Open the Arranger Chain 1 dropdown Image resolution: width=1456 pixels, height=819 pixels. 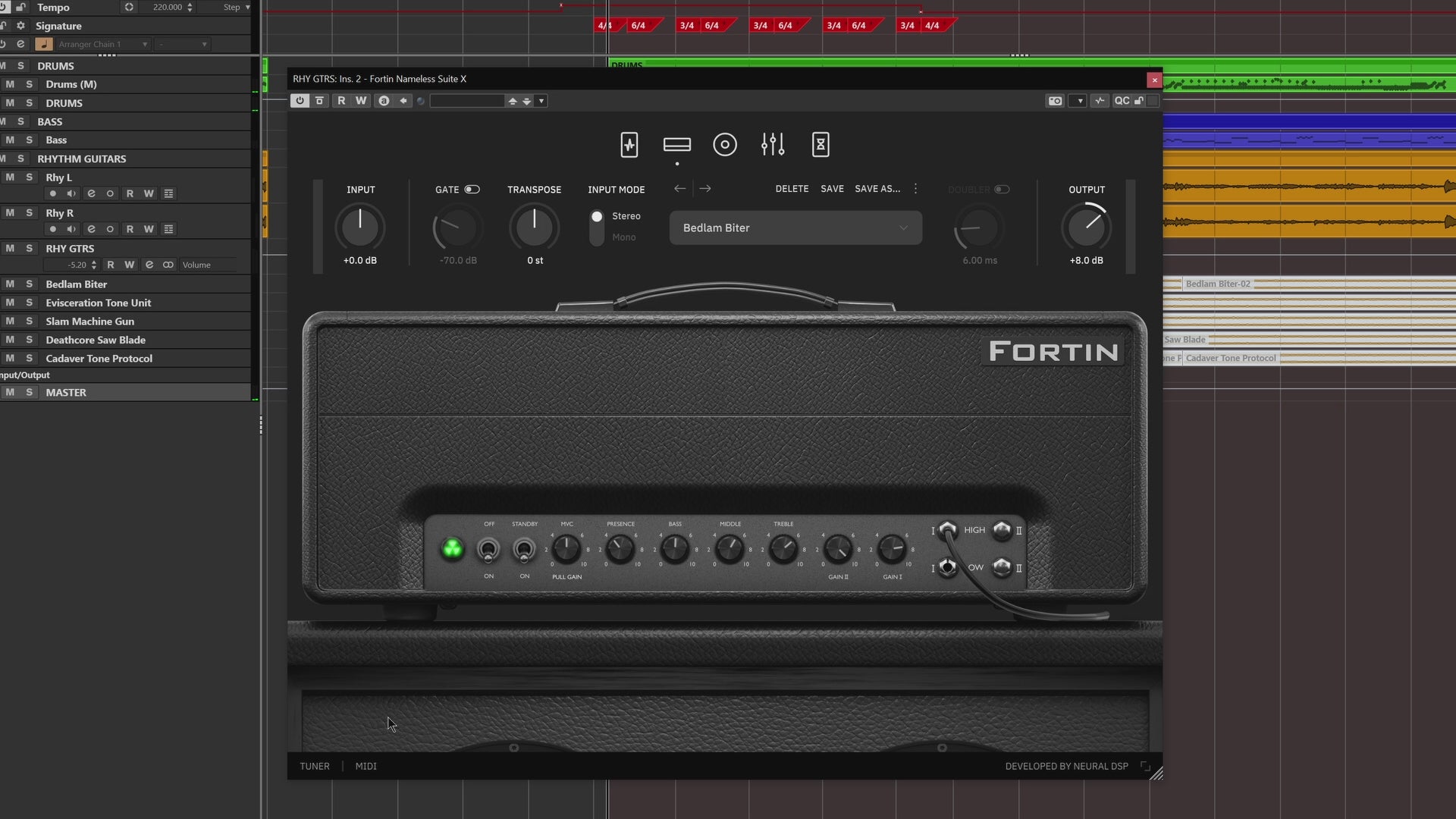(x=102, y=45)
